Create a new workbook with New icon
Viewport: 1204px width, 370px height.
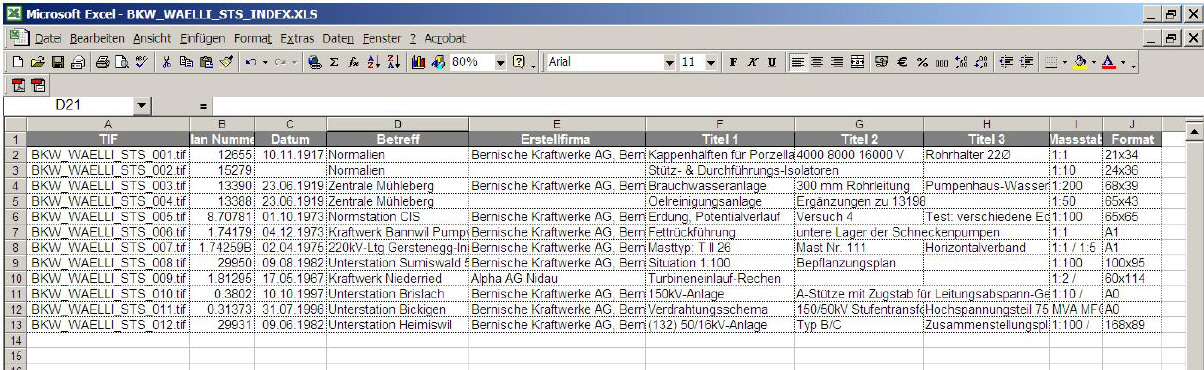18,62
